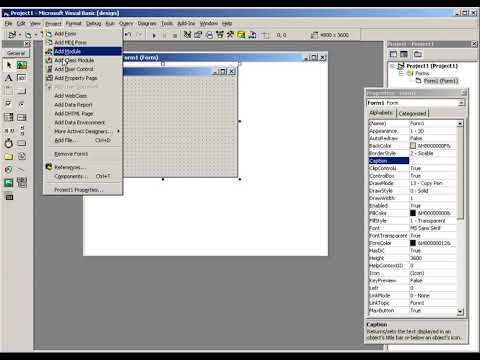Select the ComboBox control in the toolbox
The image size is (480, 360).
[9, 117]
